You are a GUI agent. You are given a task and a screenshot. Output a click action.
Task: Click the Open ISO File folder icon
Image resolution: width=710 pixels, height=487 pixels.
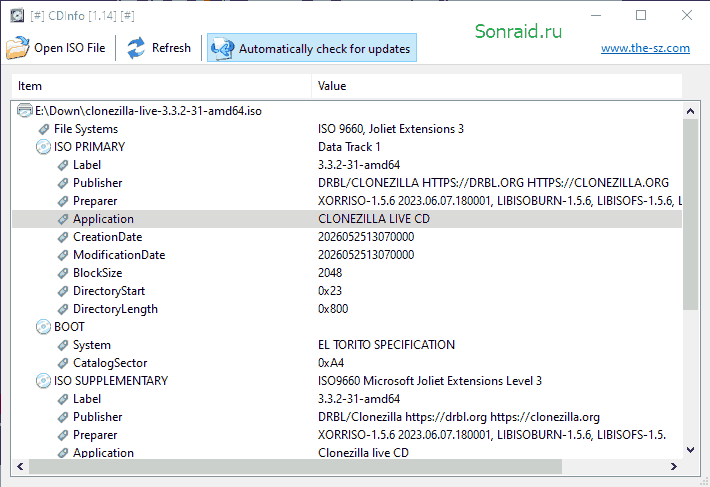[18, 48]
